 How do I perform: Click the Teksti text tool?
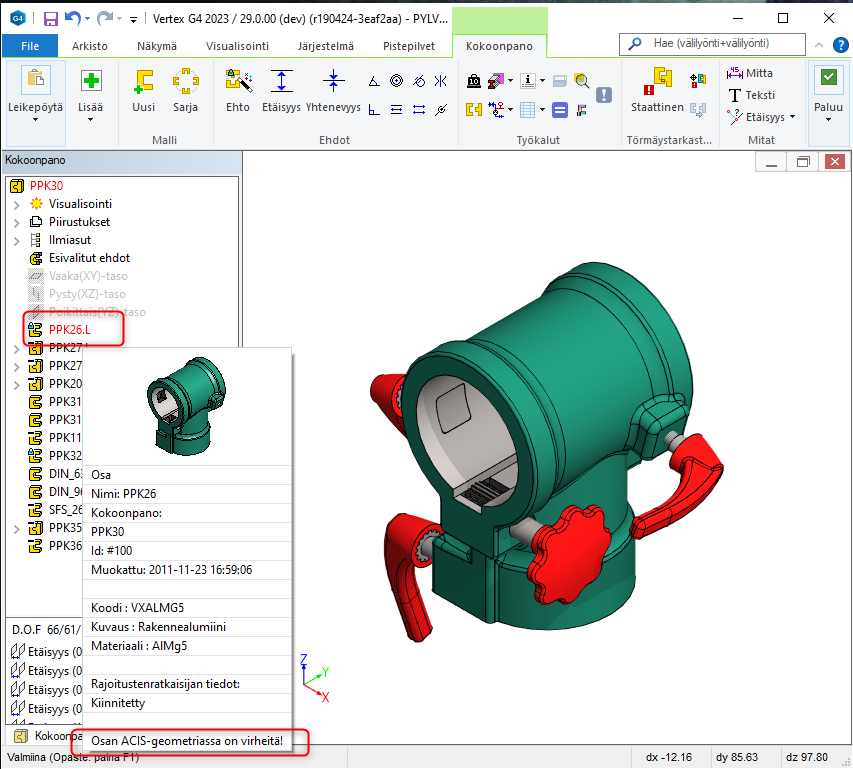tap(750, 95)
